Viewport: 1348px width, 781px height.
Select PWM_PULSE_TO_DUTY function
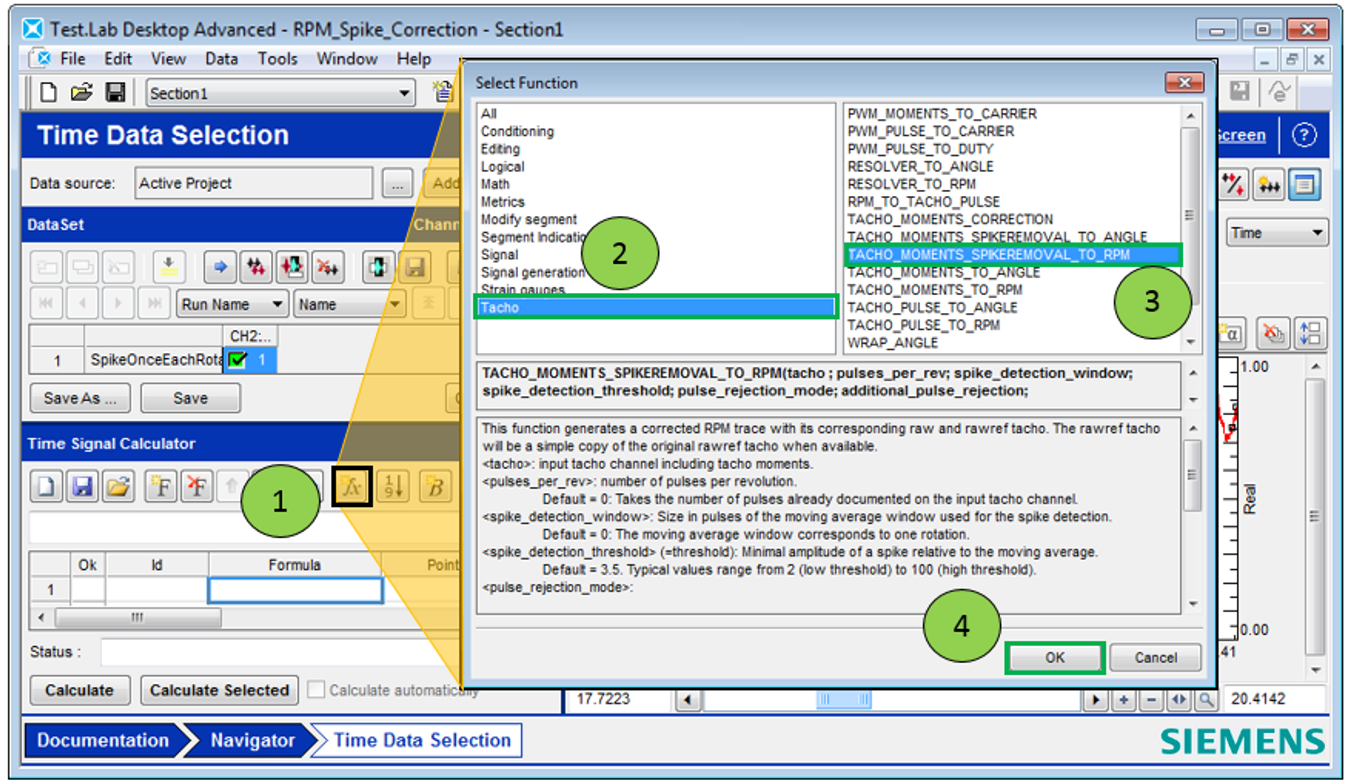click(x=920, y=149)
